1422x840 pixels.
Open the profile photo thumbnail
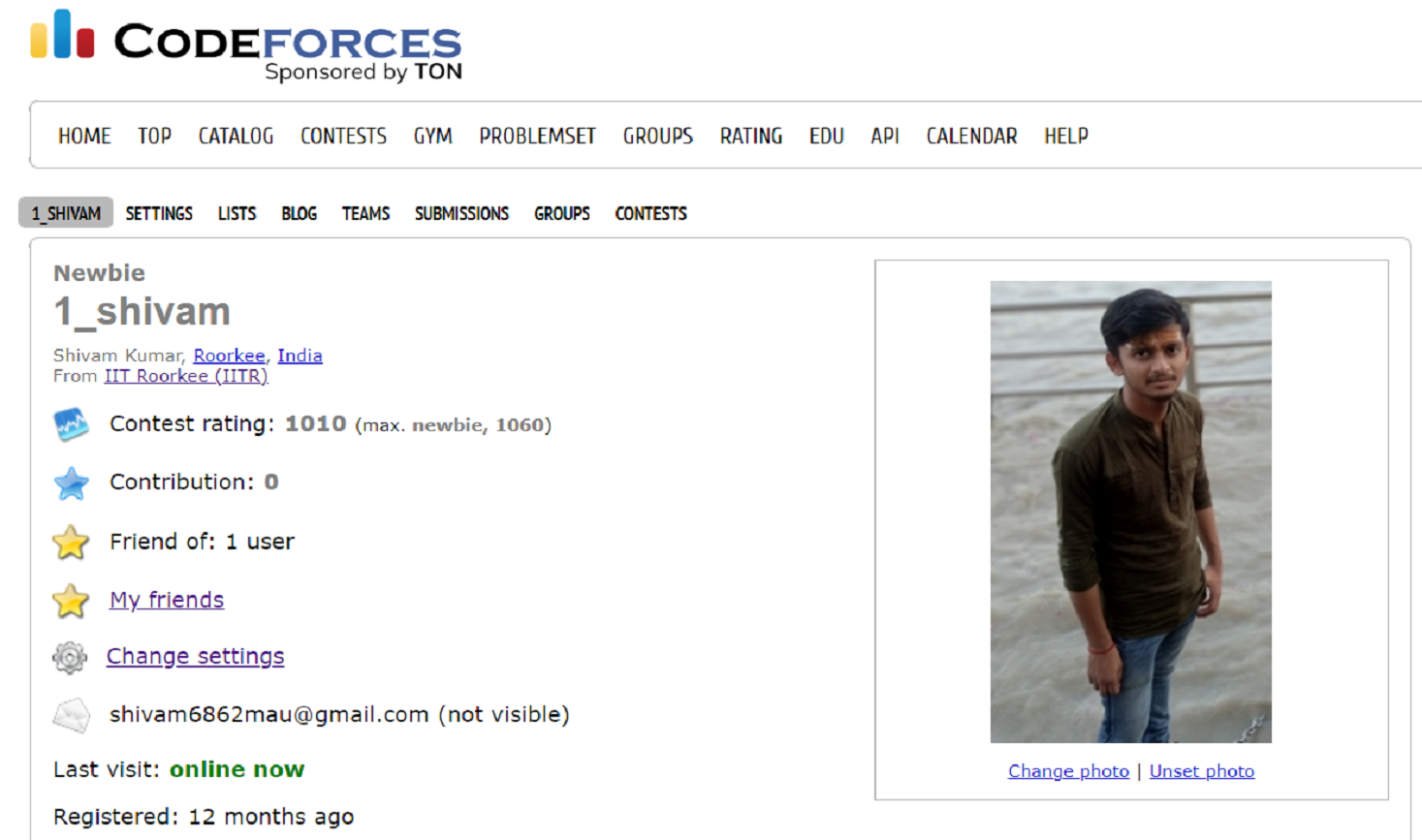pyautogui.click(x=1130, y=512)
